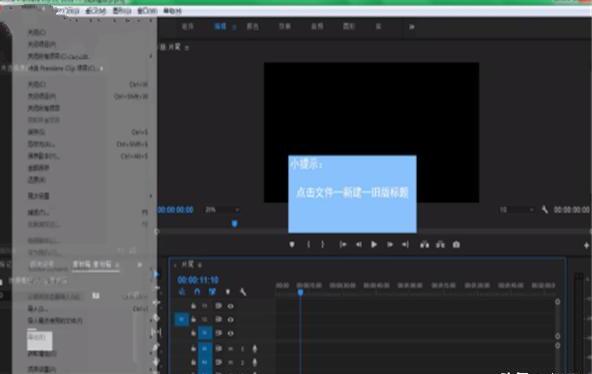Switch to the 颜色 workspace tab
Image resolution: width=592 pixels, height=374 pixels.
pyautogui.click(x=253, y=26)
